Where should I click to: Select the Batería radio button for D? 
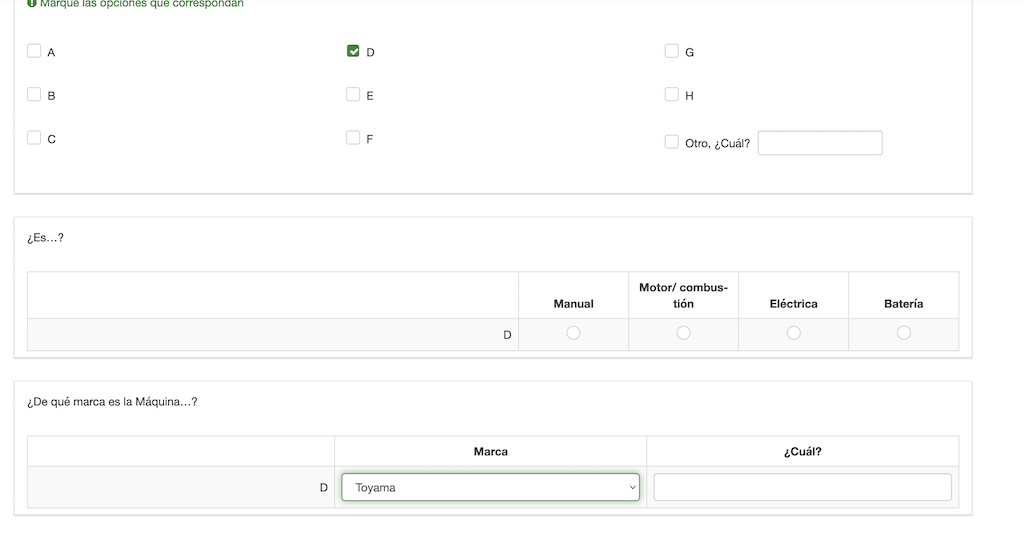pos(904,333)
